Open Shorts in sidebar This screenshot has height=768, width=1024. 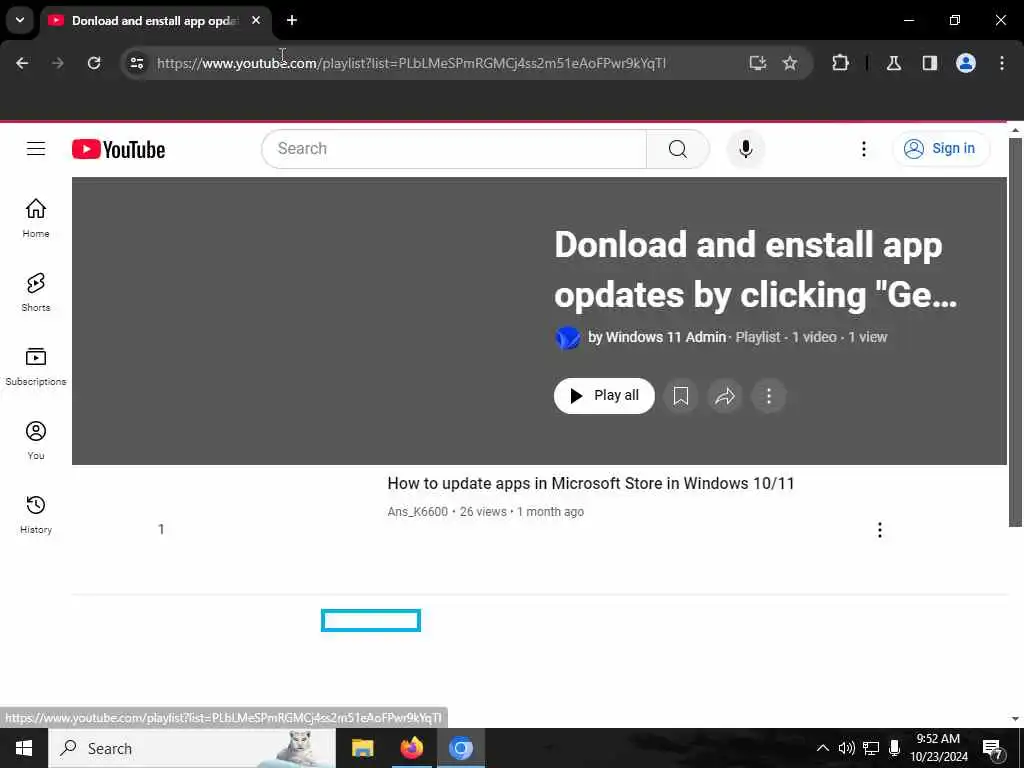36,292
